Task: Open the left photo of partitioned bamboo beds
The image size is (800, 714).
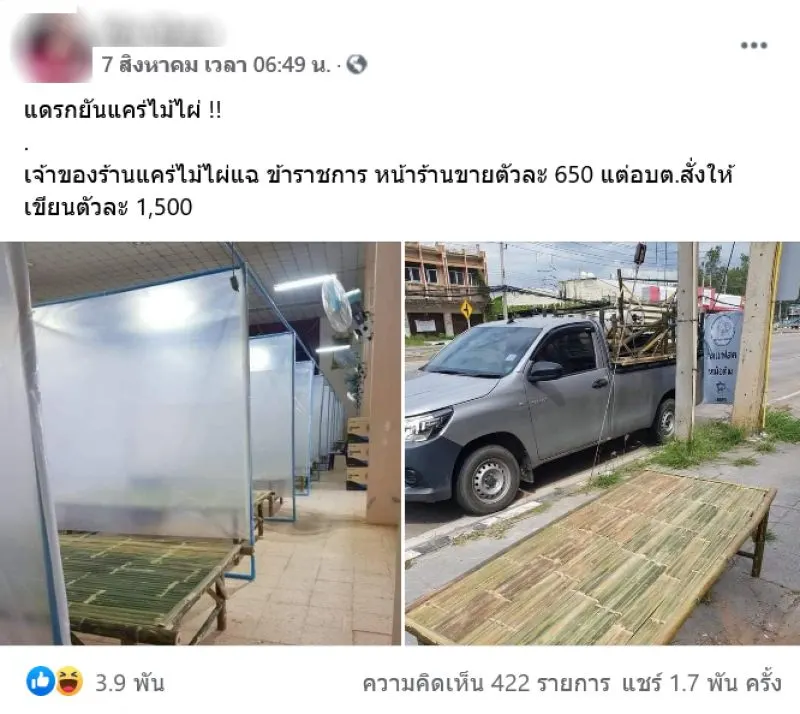Action: 200,443
